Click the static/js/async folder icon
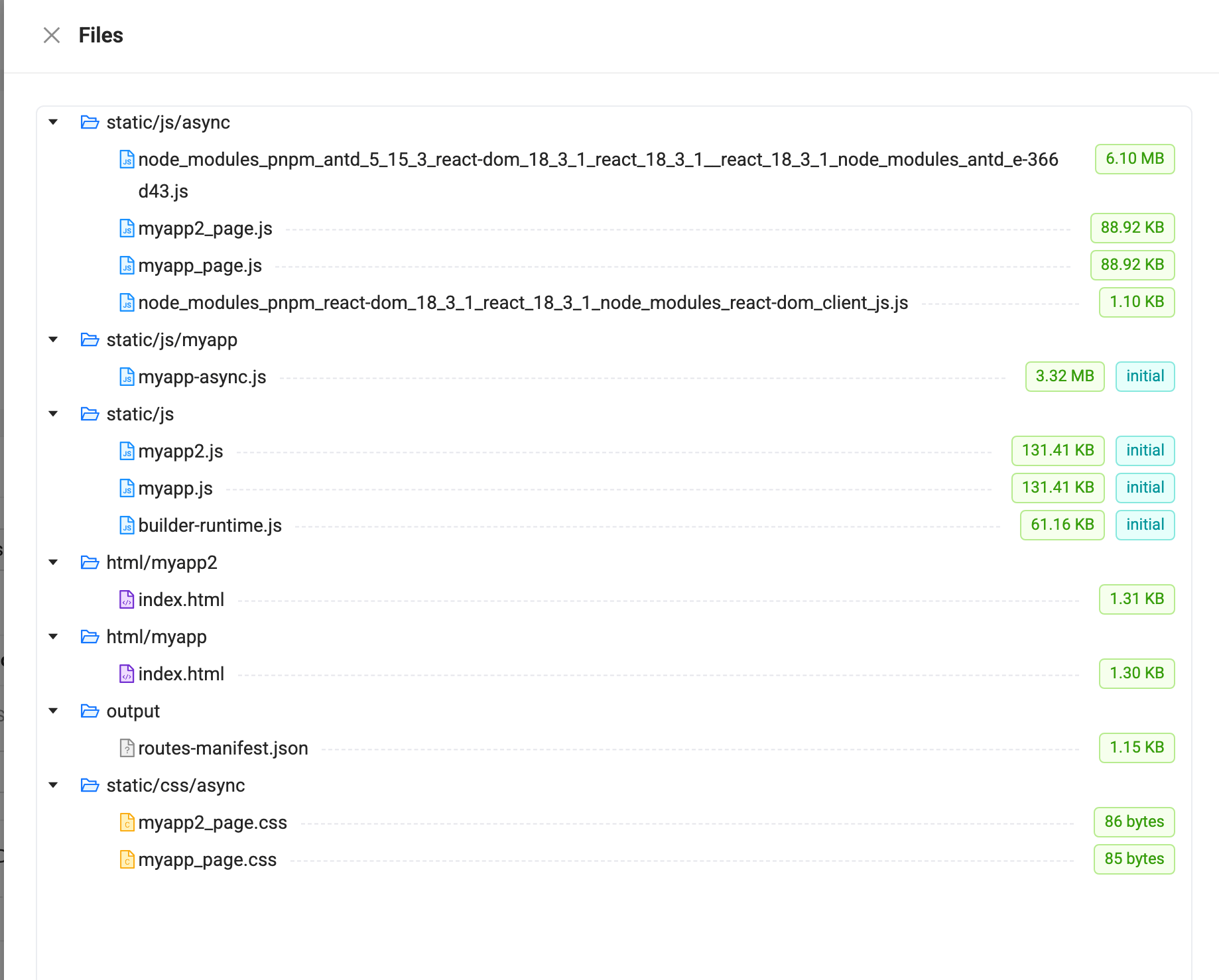 (x=90, y=122)
